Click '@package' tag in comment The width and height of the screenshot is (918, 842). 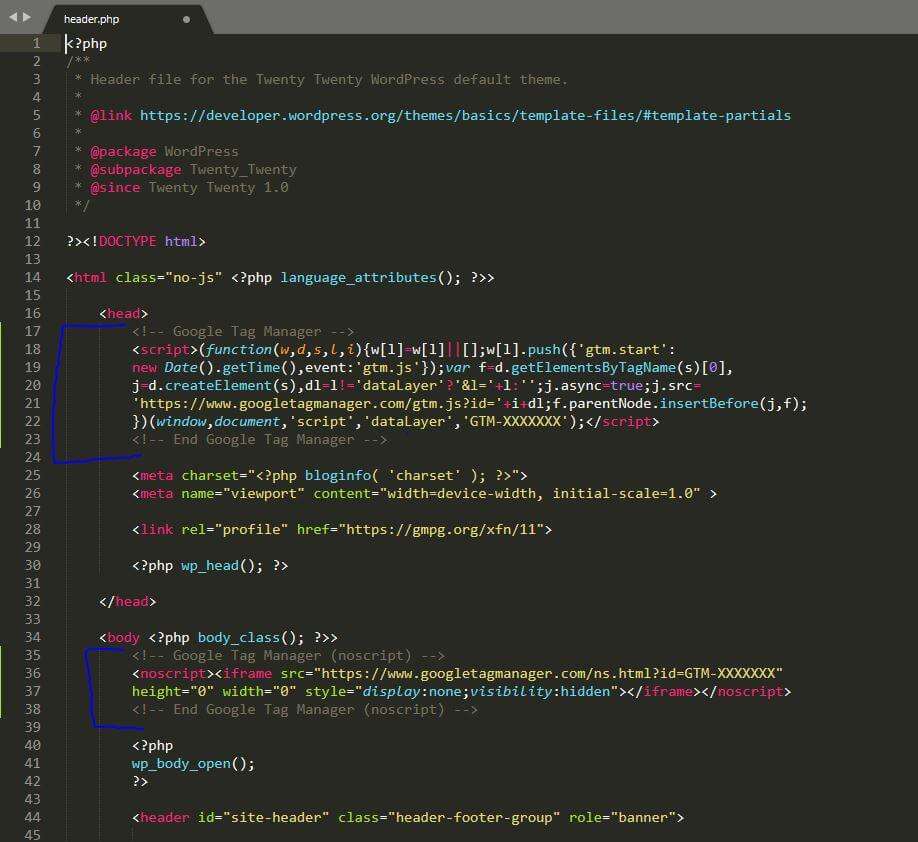coord(123,152)
